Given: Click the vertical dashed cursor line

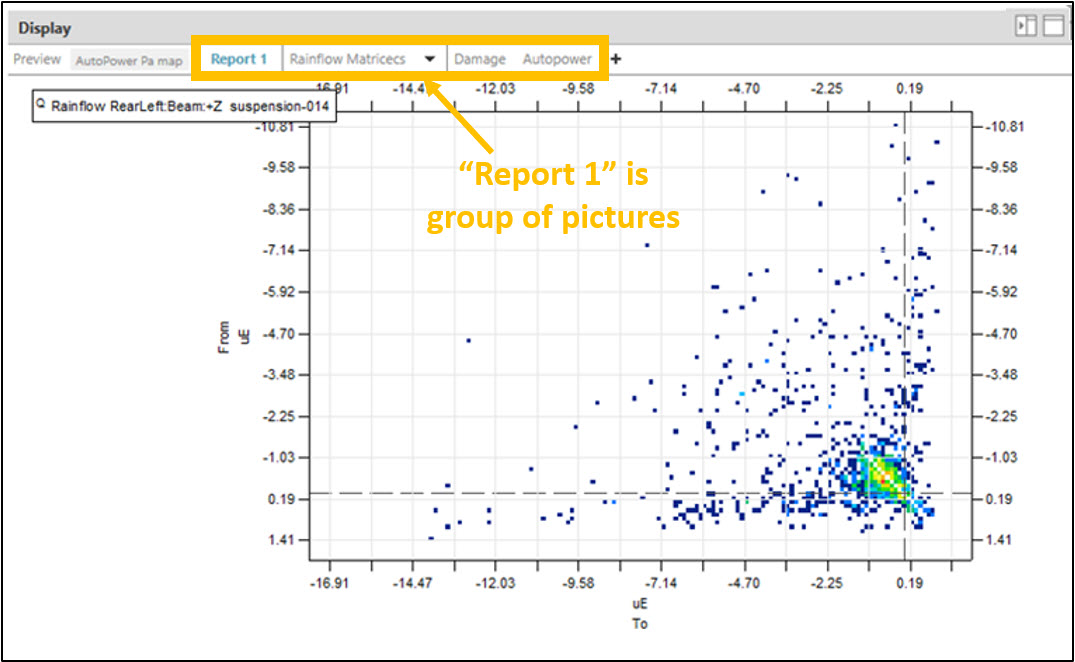Looking at the screenshot, I should click(x=905, y=300).
